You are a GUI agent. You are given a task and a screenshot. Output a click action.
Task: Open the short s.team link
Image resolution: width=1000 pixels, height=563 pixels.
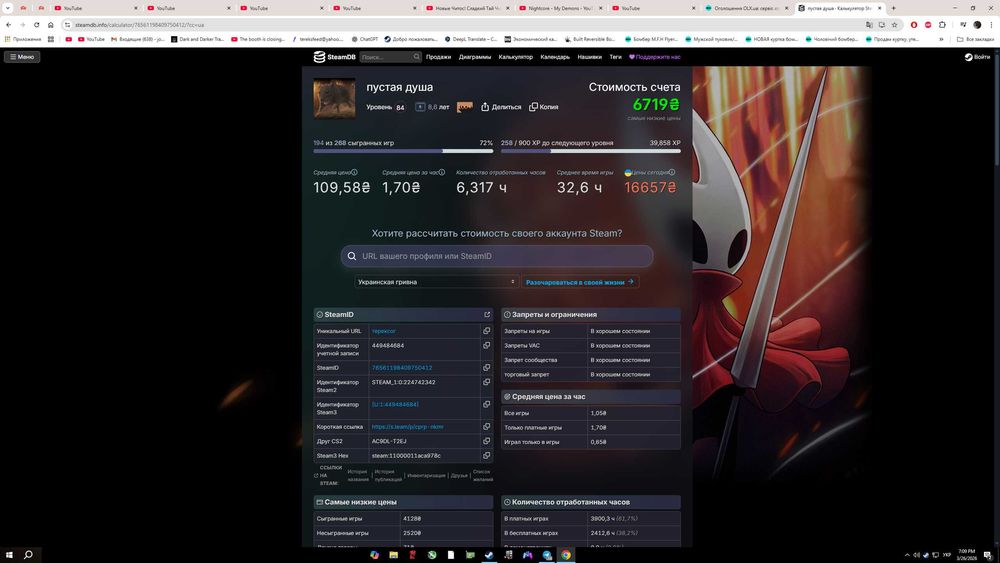[408, 427]
